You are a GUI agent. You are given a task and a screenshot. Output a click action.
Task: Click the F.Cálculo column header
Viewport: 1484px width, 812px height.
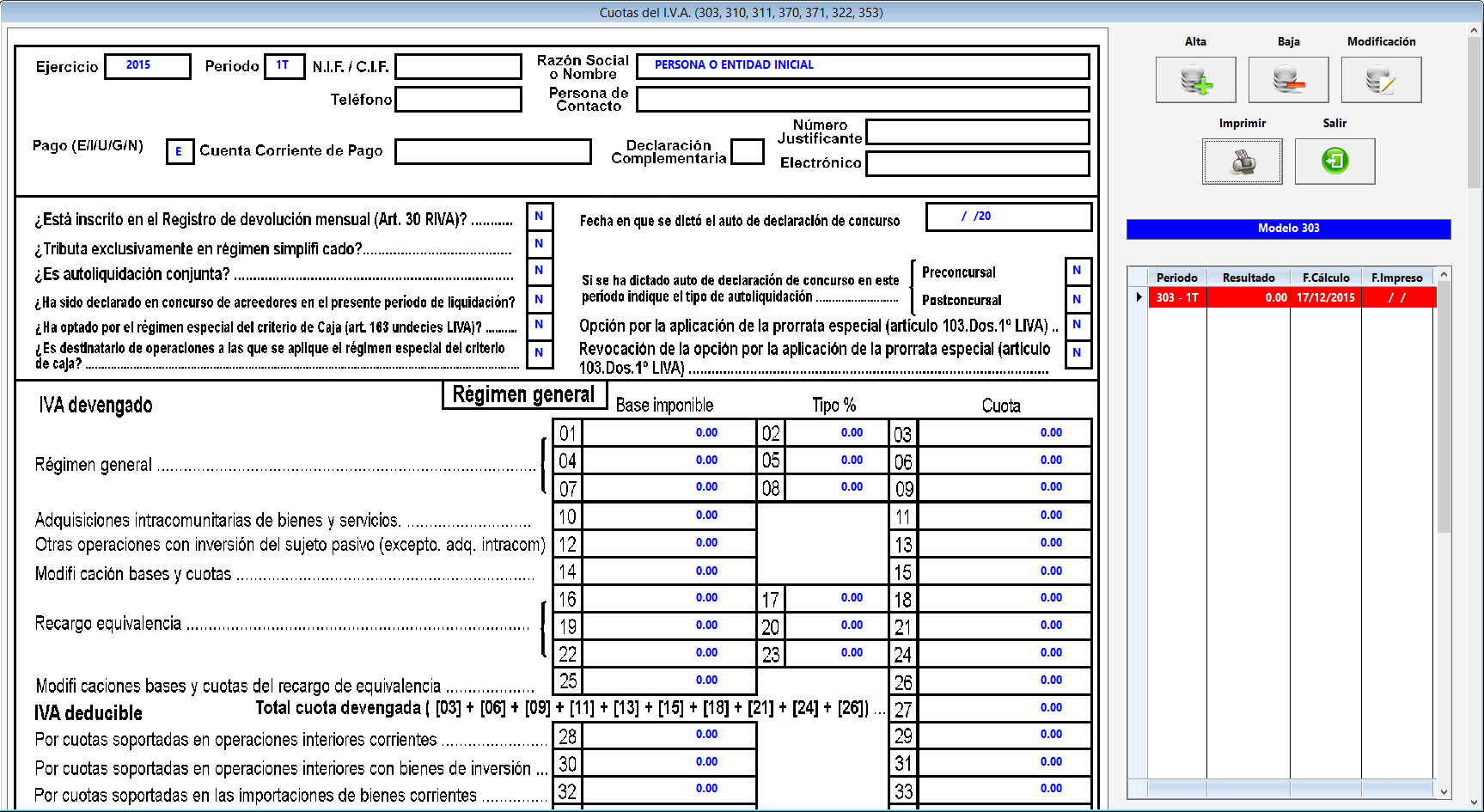[1326, 278]
